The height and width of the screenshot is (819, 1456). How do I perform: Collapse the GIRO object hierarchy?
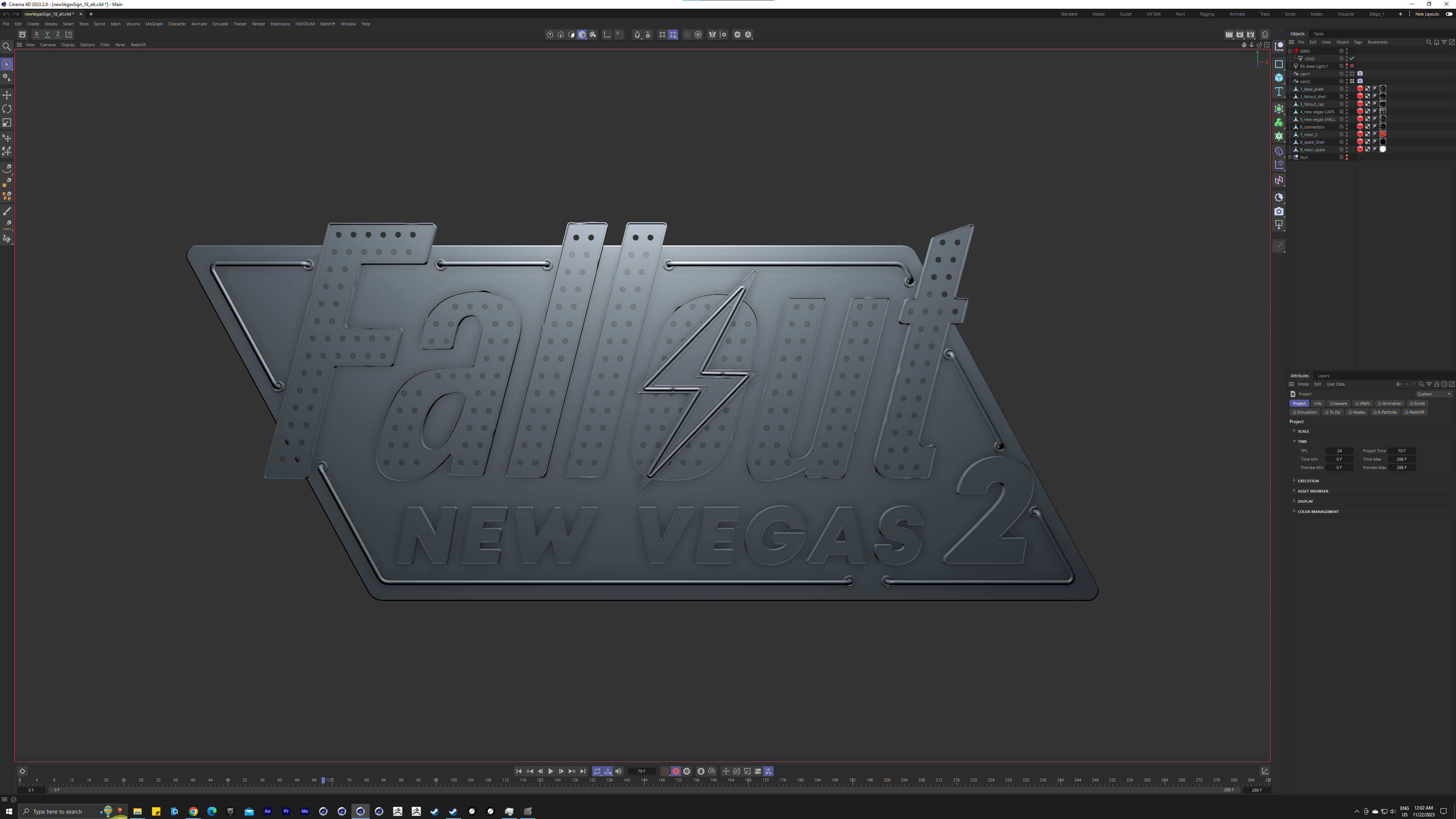[x=1290, y=51]
